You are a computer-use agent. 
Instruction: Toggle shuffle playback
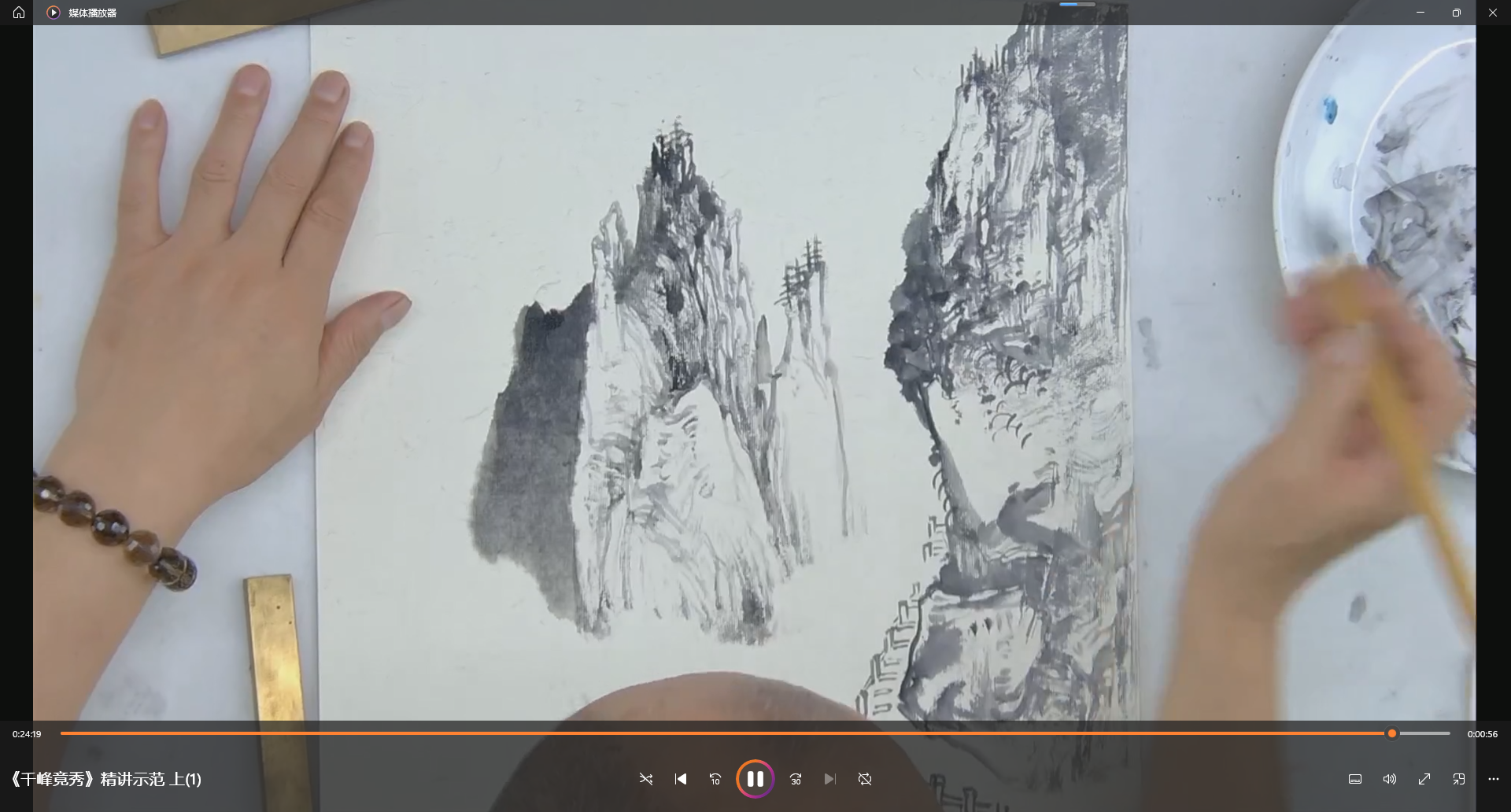click(646, 779)
